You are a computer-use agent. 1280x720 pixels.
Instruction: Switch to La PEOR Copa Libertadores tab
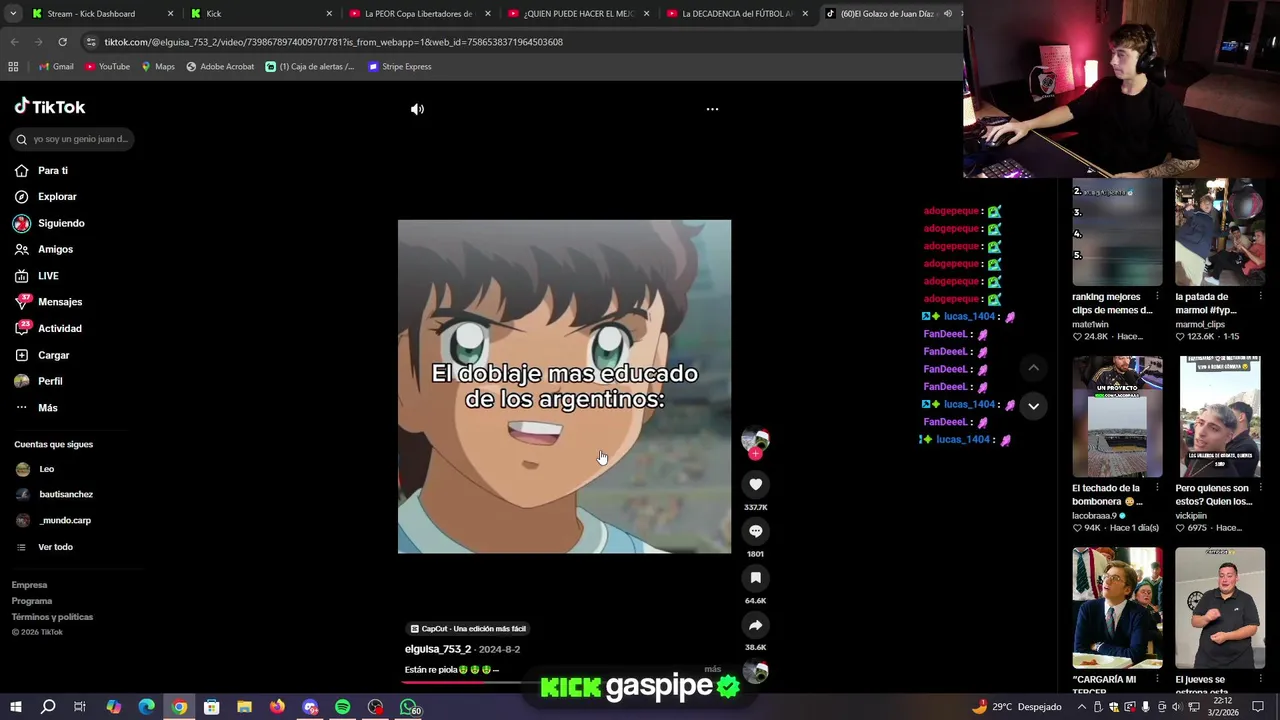pos(420,14)
